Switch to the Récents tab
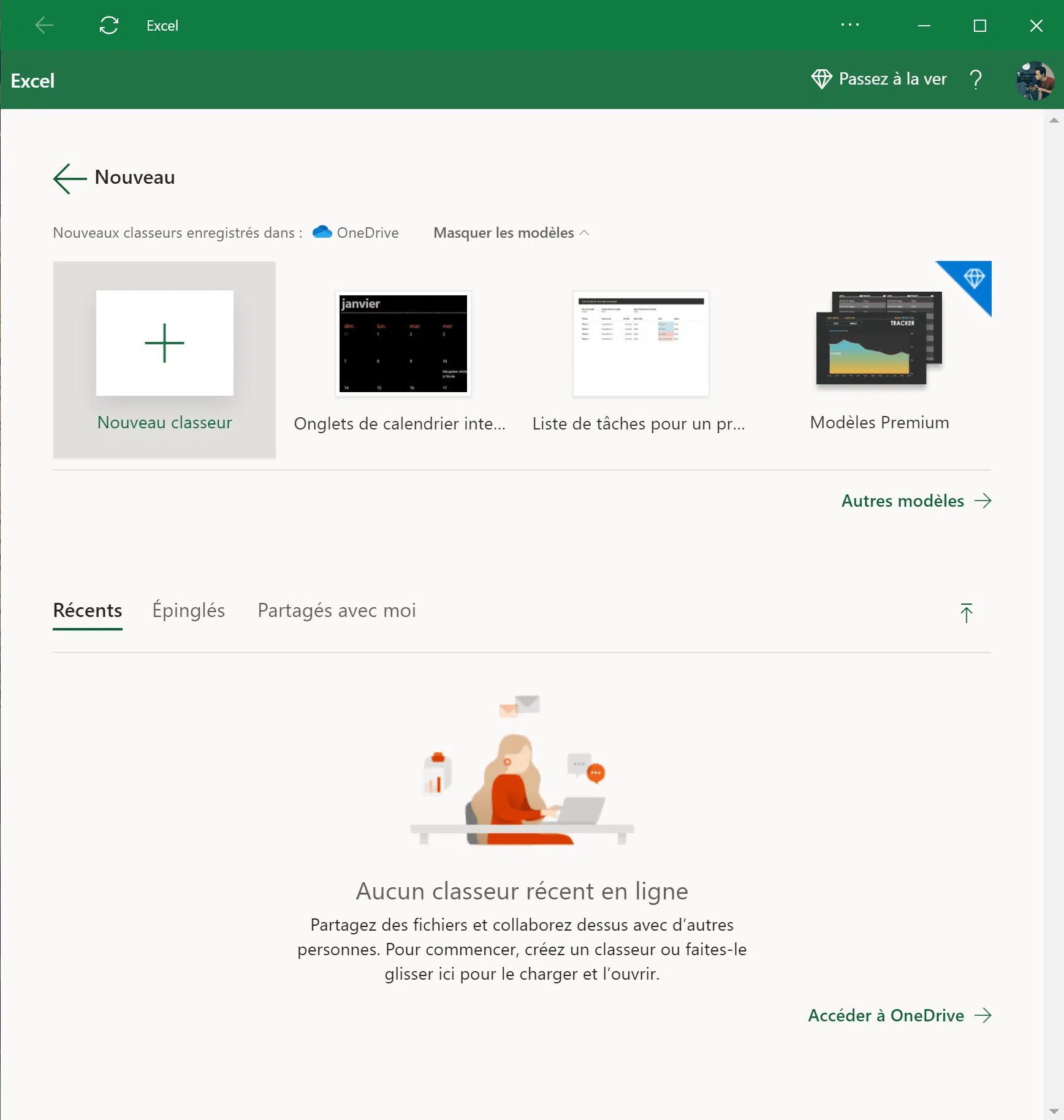Image resolution: width=1064 pixels, height=1120 pixels. tap(88, 610)
